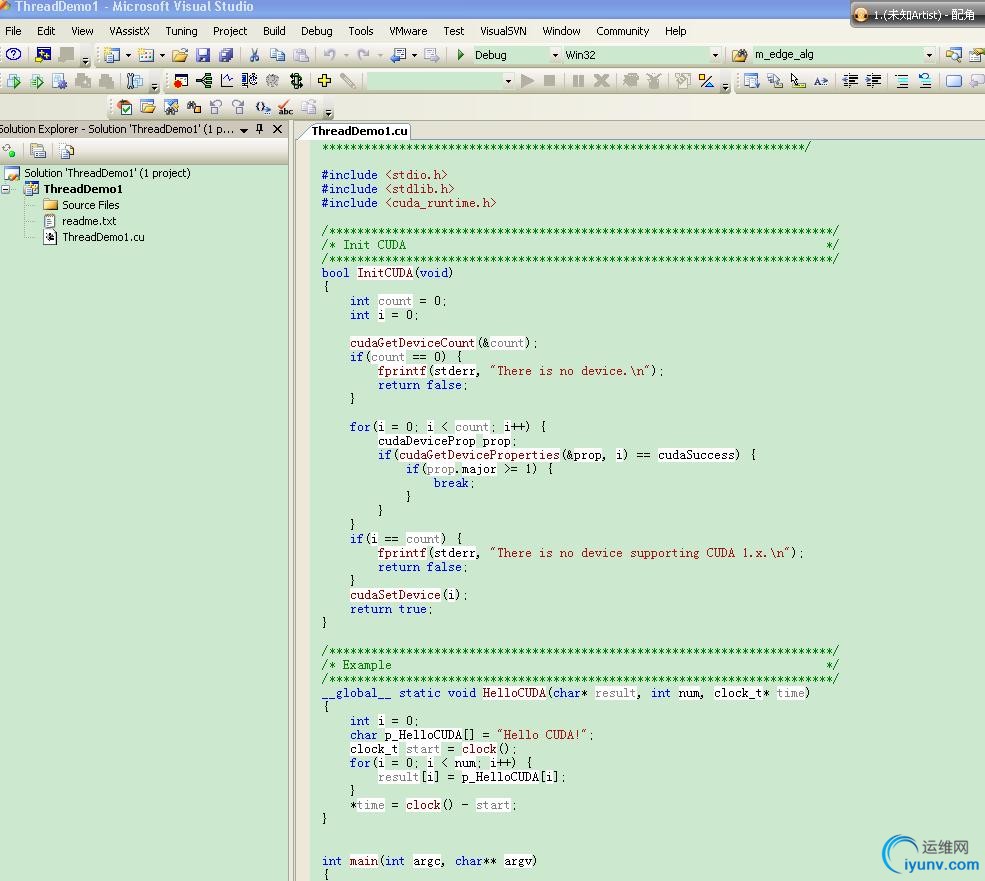Start debugging with the green play arrow
The height and width of the screenshot is (881, 985).
pos(460,55)
